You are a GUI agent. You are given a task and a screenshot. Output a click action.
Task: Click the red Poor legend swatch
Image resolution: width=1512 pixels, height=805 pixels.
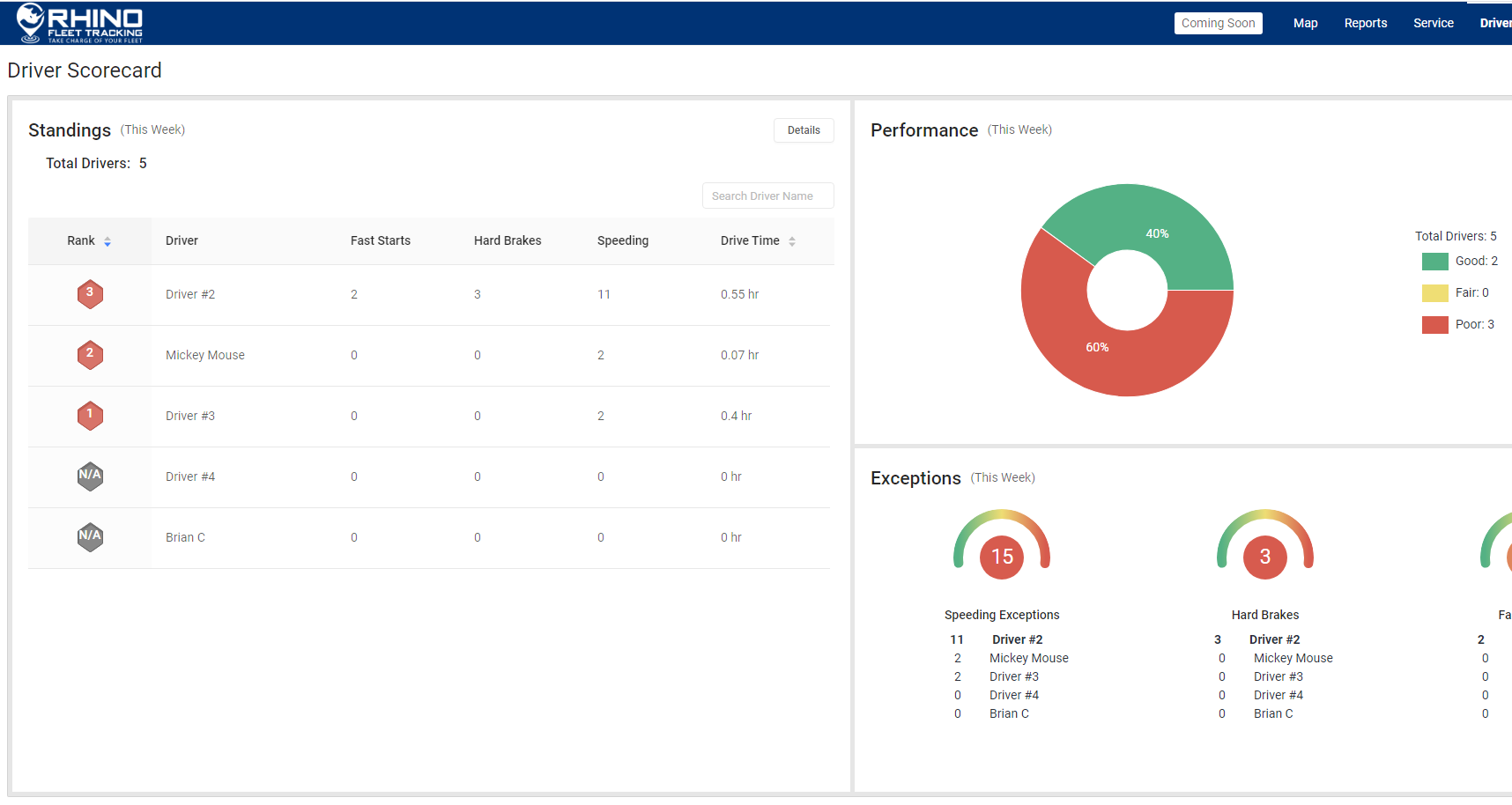1434,325
